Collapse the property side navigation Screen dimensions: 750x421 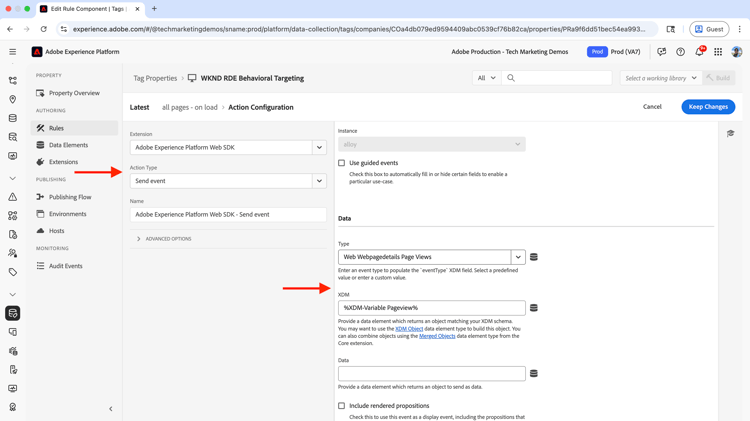110,409
